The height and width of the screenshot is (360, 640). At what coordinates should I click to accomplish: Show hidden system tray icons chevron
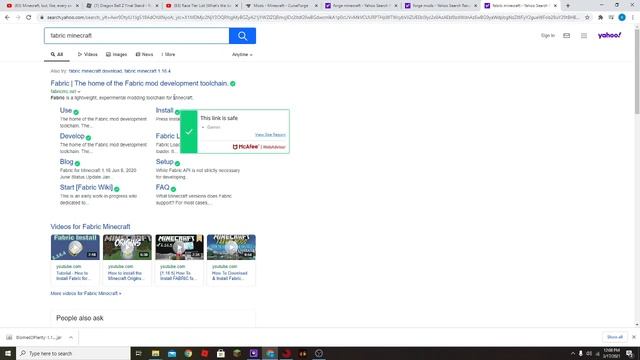[572, 353]
